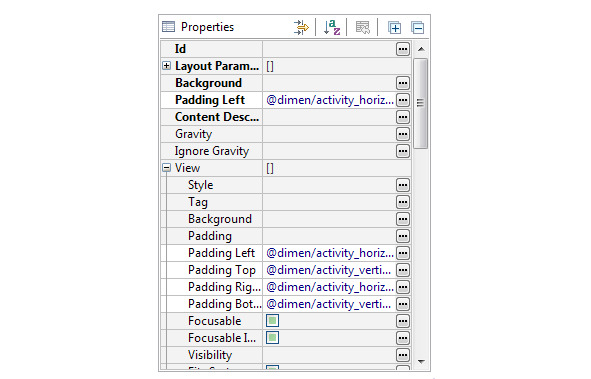The height and width of the screenshot is (379, 591).
Task: Open ellipsis button for top Background property
Action: 403,83
